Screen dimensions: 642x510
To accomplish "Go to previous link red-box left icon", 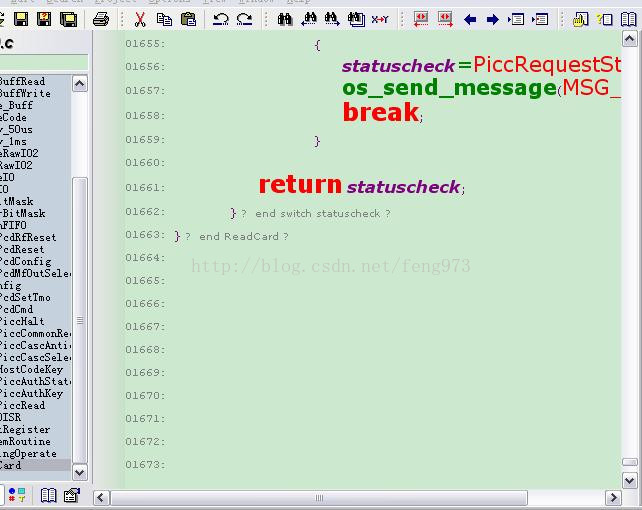I will pyautogui.click(x=421, y=19).
